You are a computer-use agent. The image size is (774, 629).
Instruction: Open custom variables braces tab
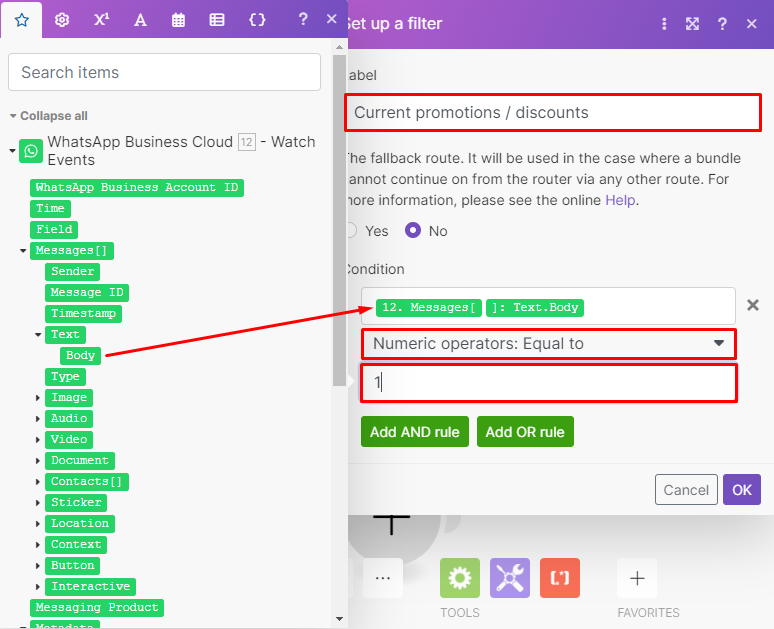click(257, 20)
